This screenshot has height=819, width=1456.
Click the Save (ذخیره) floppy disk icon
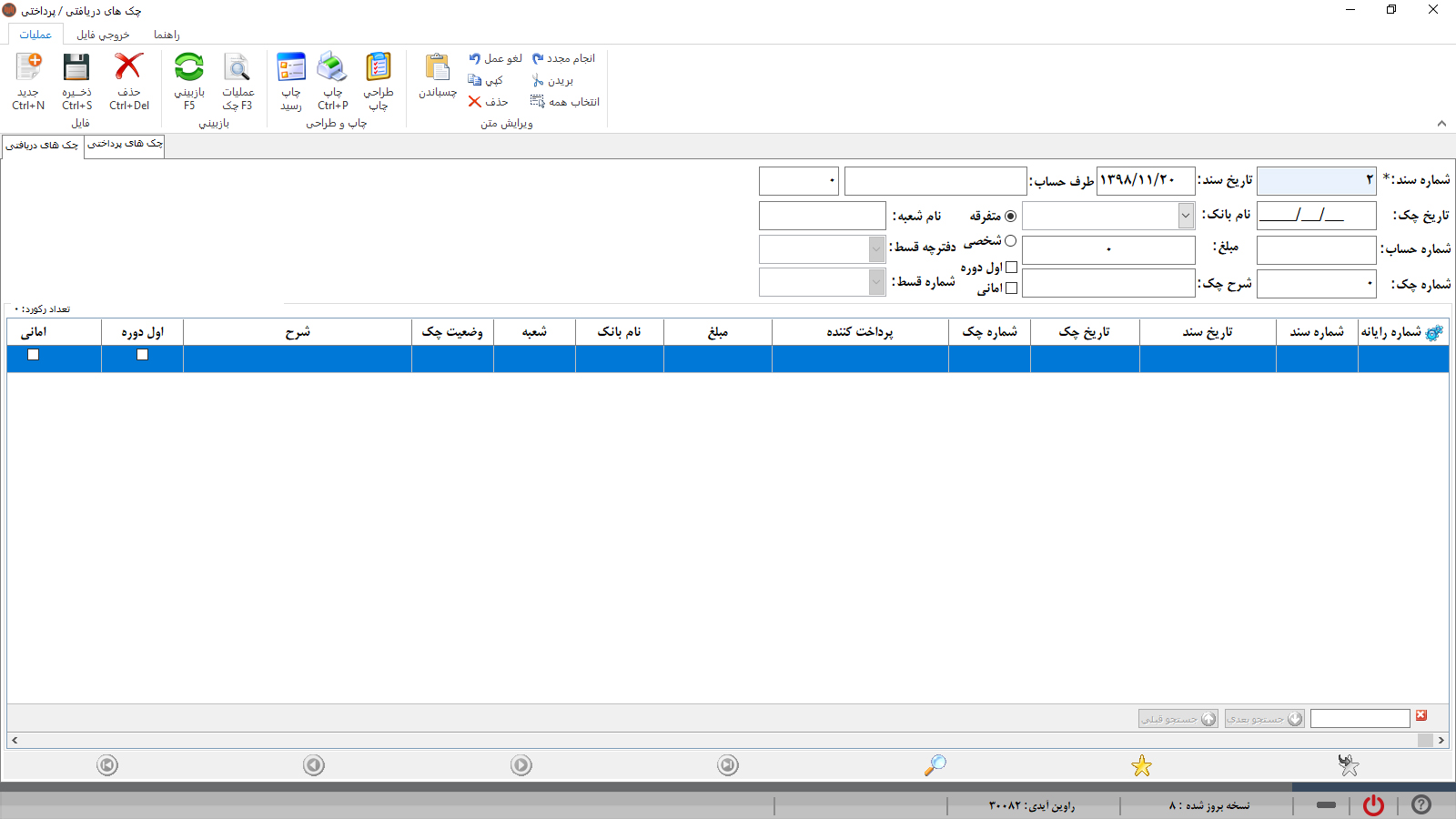tap(76, 69)
